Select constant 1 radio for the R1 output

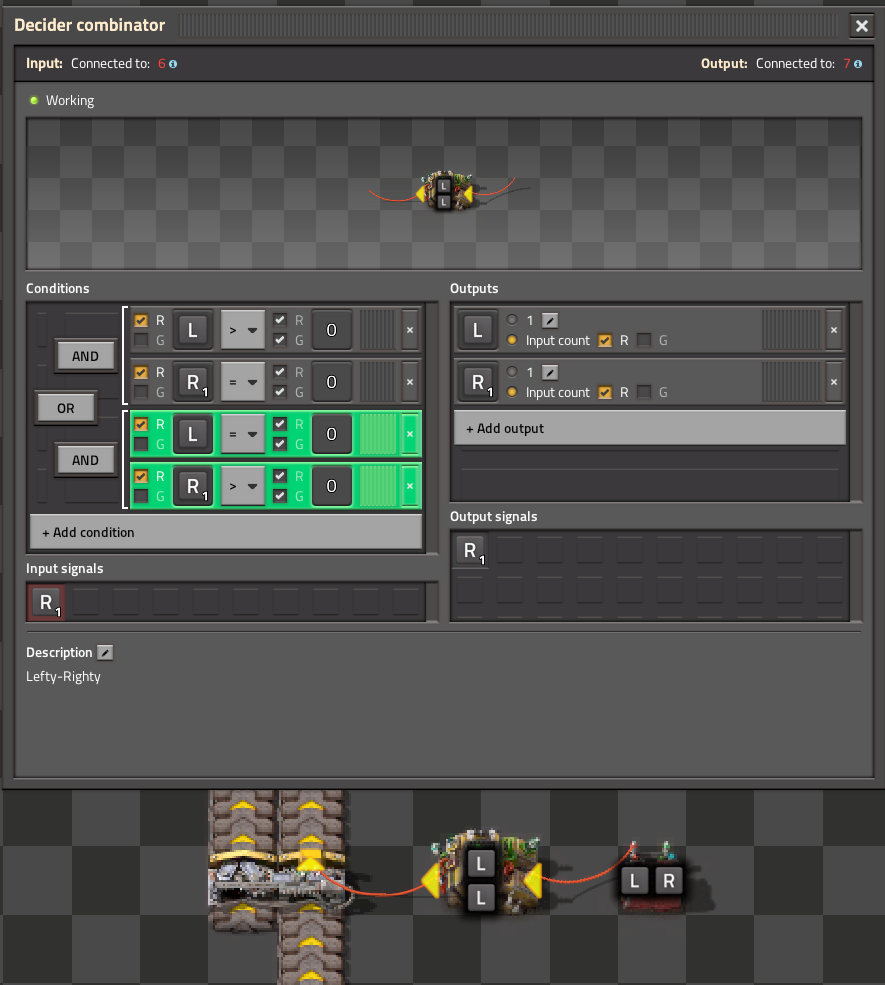click(512, 372)
